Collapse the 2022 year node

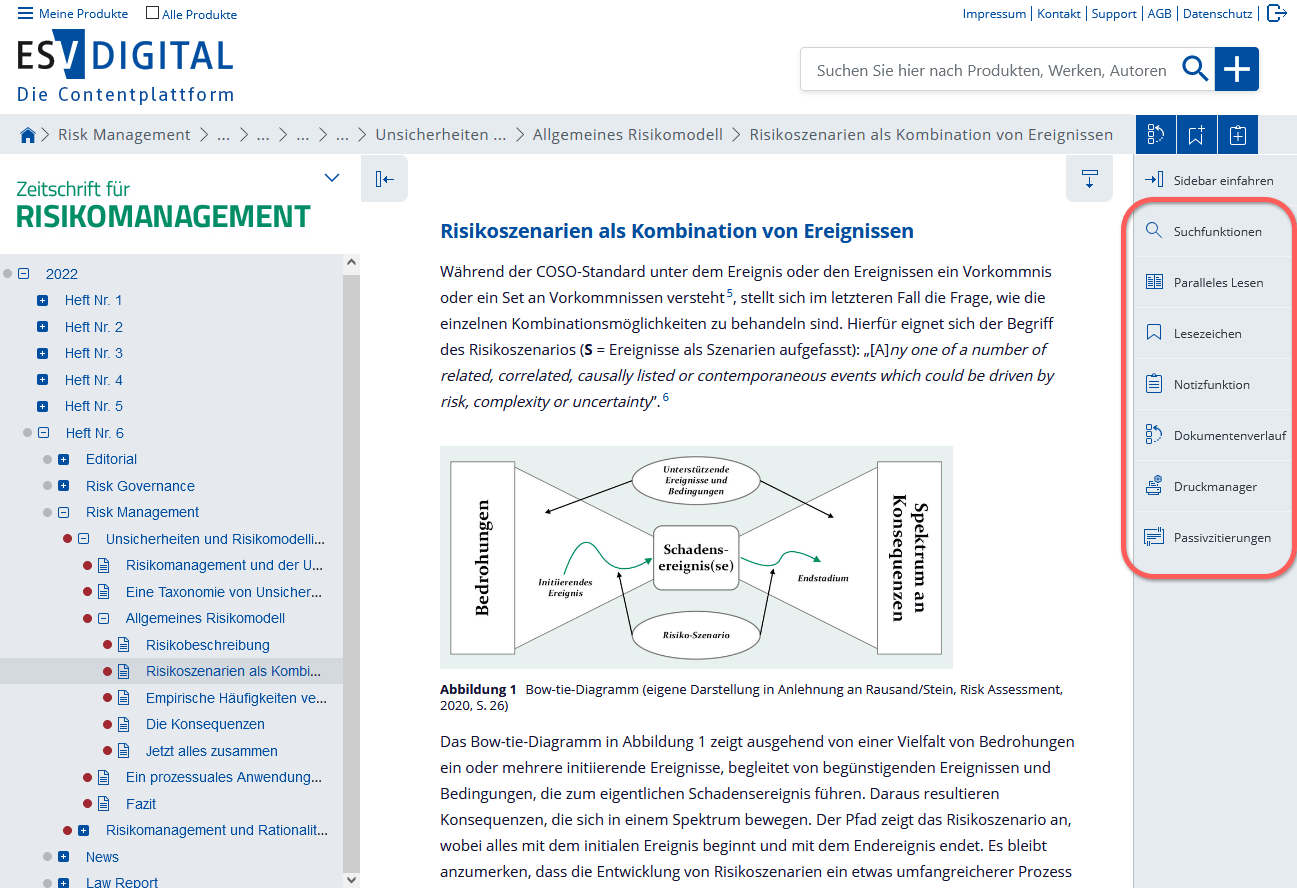(22, 273)
